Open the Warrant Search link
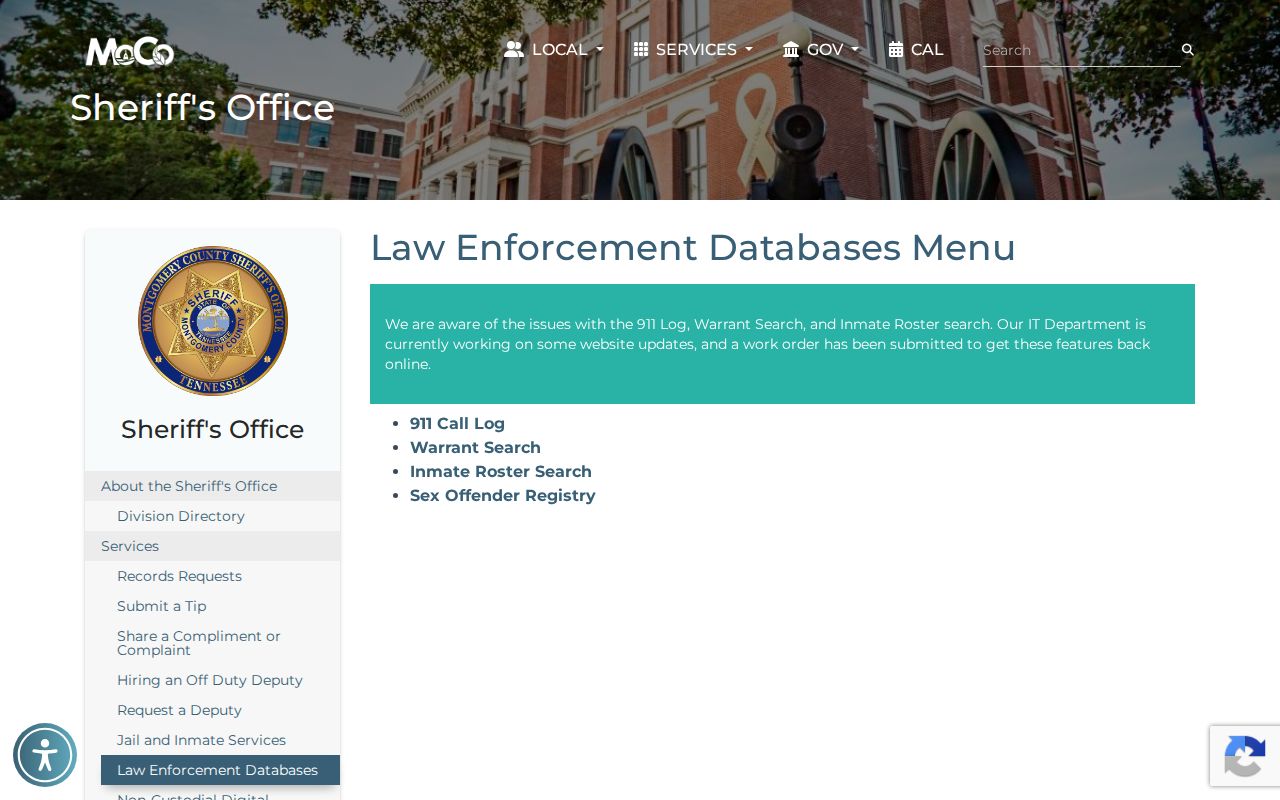This screenshot has width=1280, height=800. (x=475, y=448)
